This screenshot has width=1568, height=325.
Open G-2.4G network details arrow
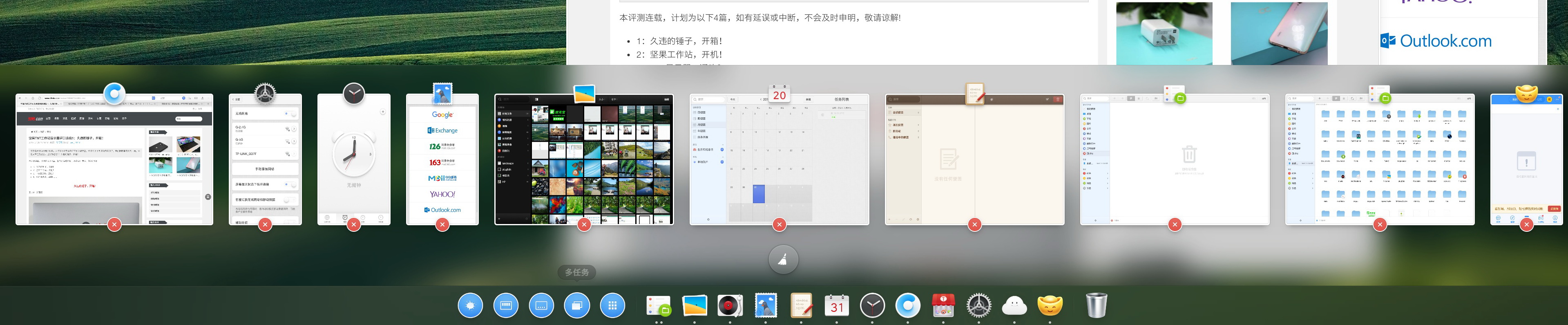tap(294, 129)
